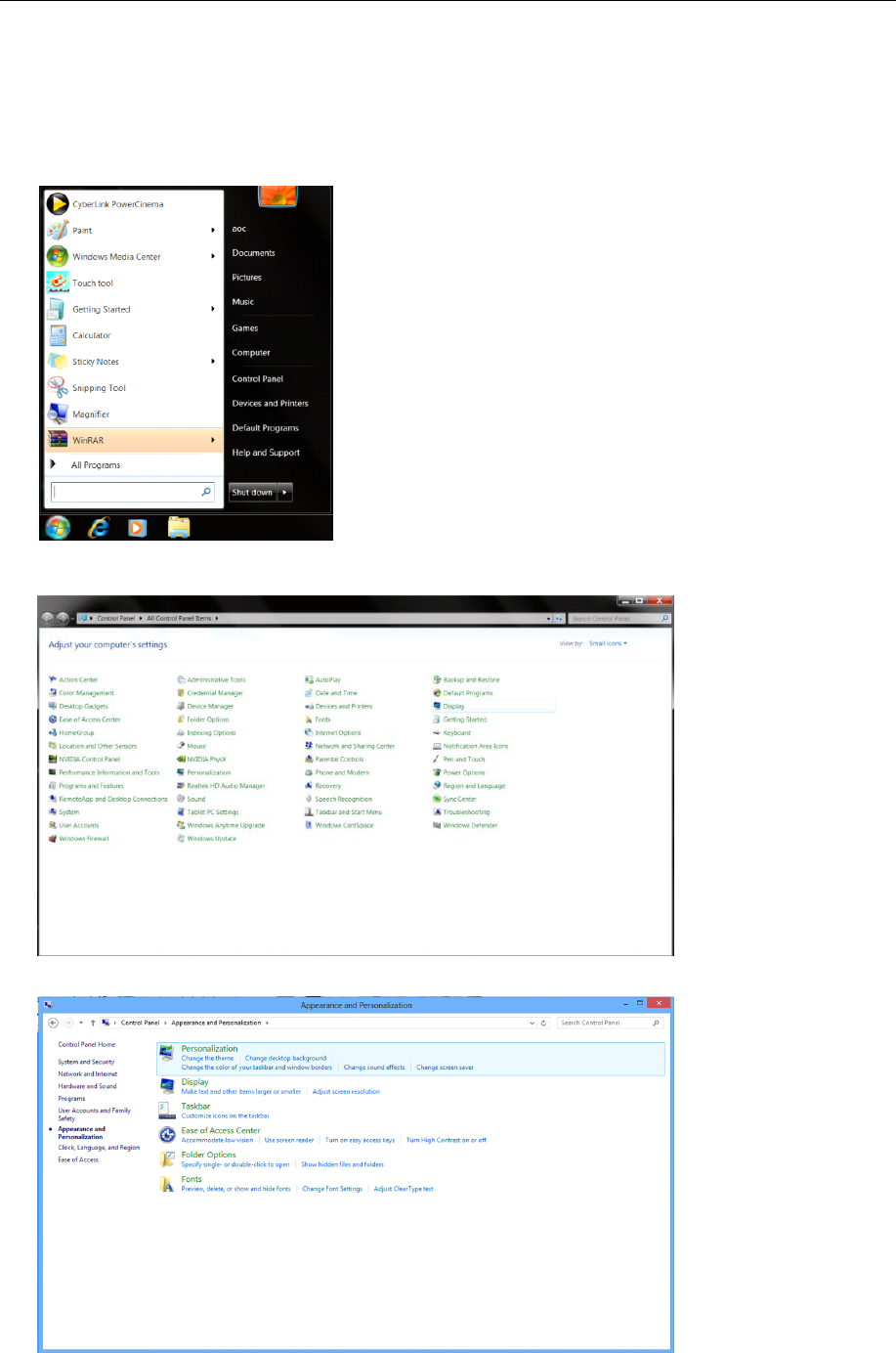Open Magnifier icon in Start menu
This screenshot has height=1353, width=896.
point(58,415)
